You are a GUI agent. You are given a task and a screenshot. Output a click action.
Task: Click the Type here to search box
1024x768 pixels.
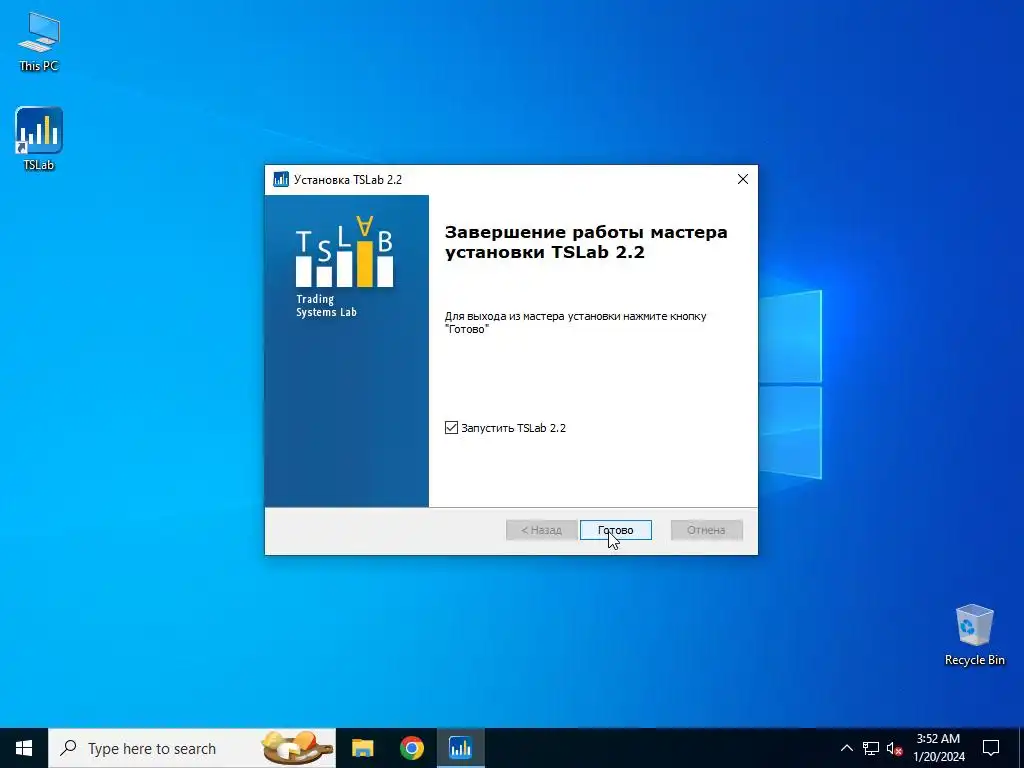point(192,748)
